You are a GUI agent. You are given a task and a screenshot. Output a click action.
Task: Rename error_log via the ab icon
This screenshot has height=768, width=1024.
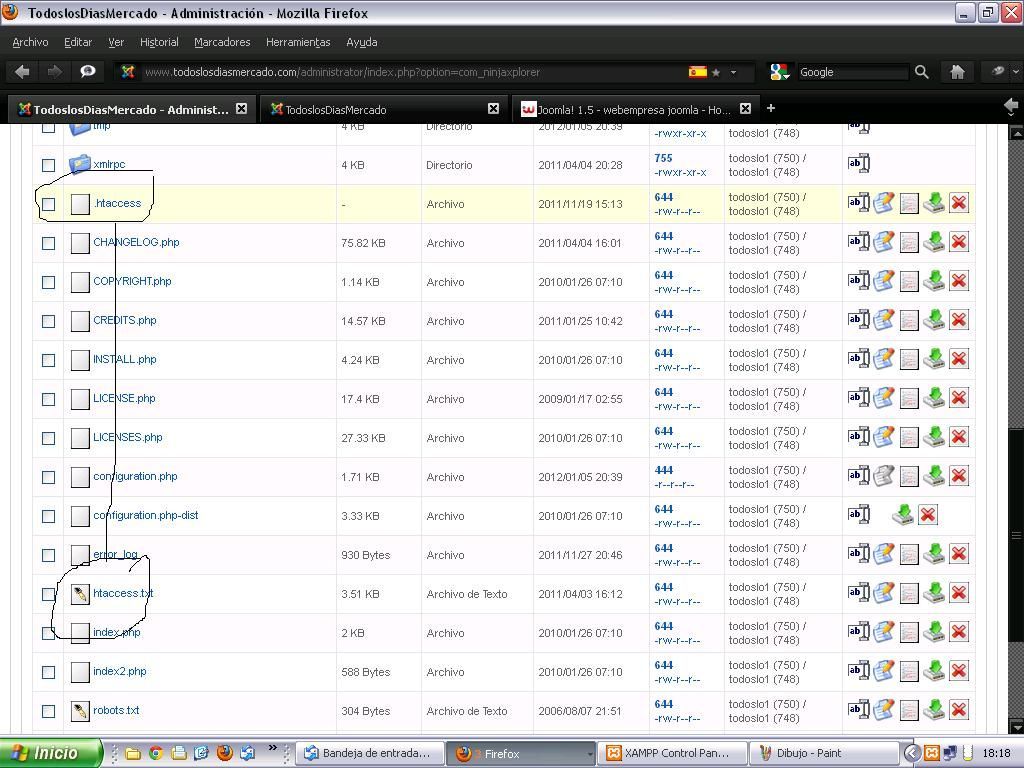click(x=858, y=554)
